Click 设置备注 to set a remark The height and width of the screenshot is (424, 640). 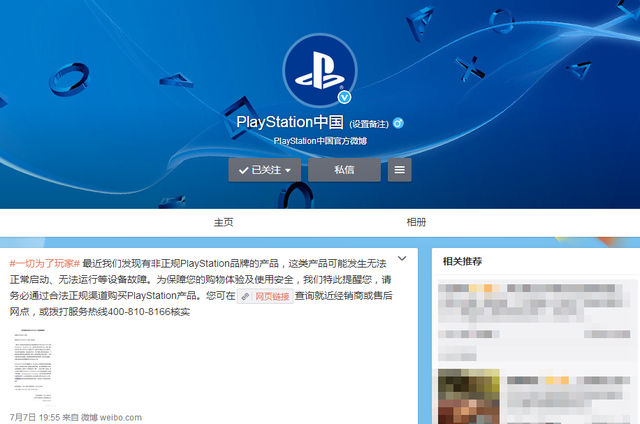369,124
